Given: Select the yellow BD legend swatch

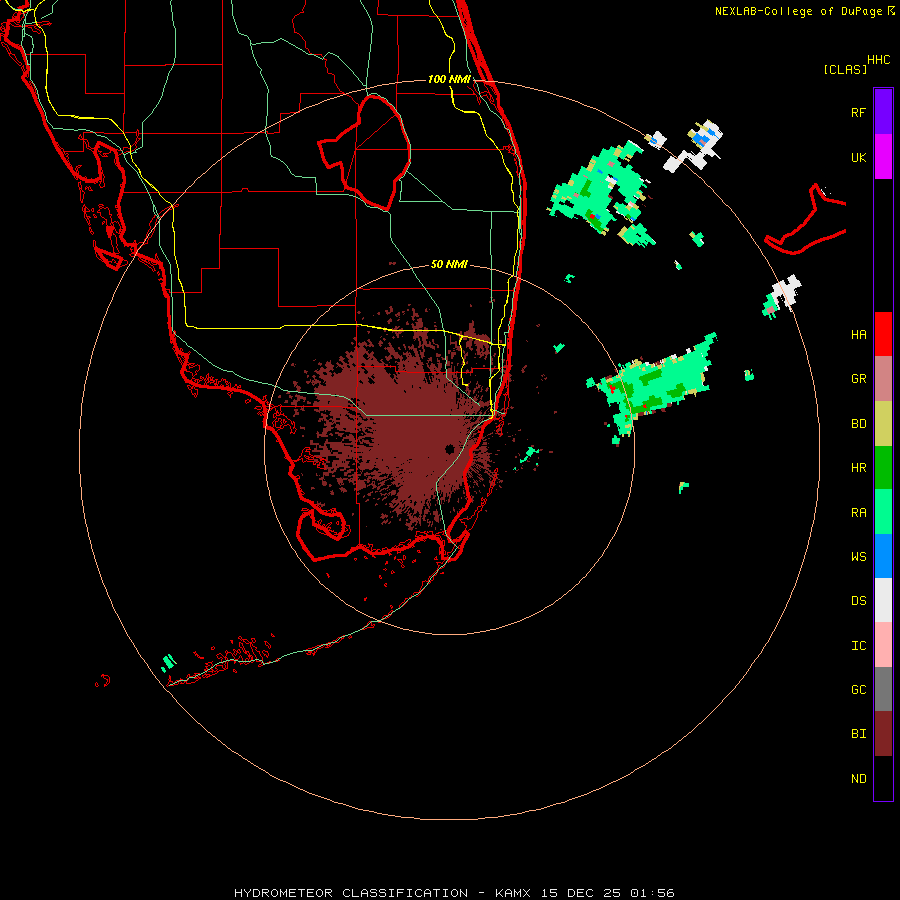Looking at the screenshot, I should click(x=883, y=424).
